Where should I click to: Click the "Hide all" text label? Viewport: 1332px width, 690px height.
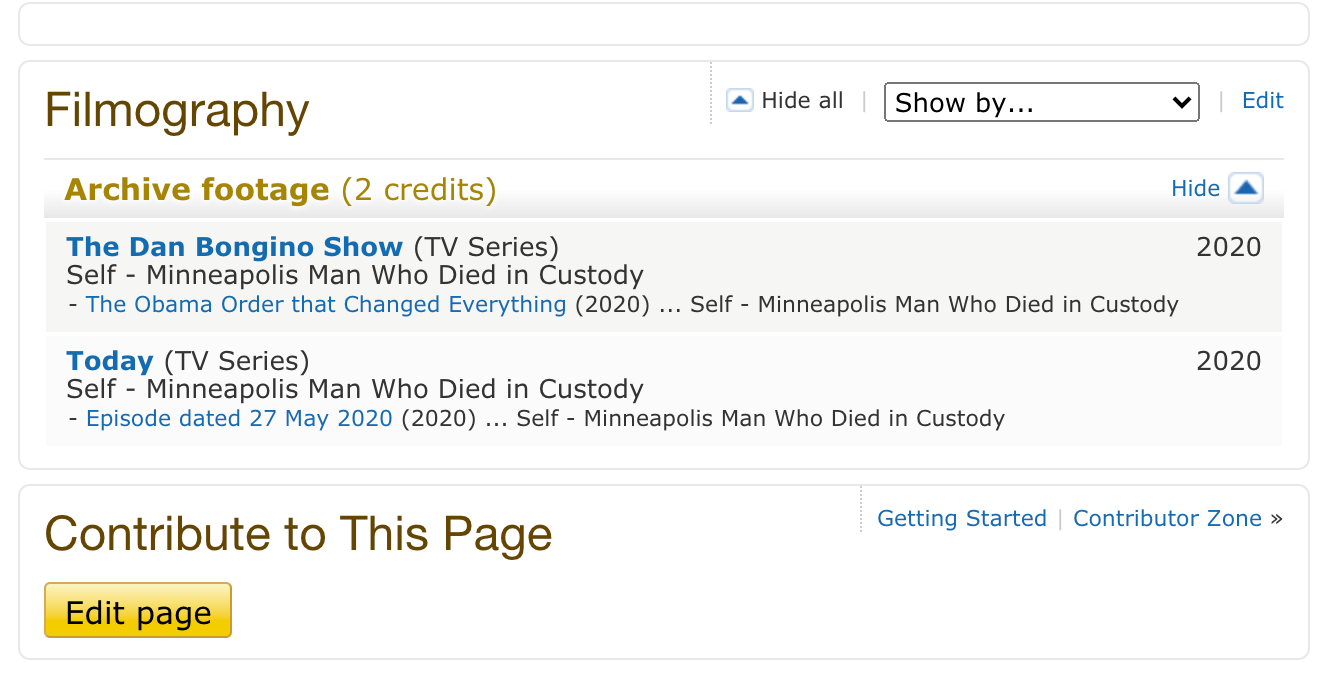click(x=802, y=101)
